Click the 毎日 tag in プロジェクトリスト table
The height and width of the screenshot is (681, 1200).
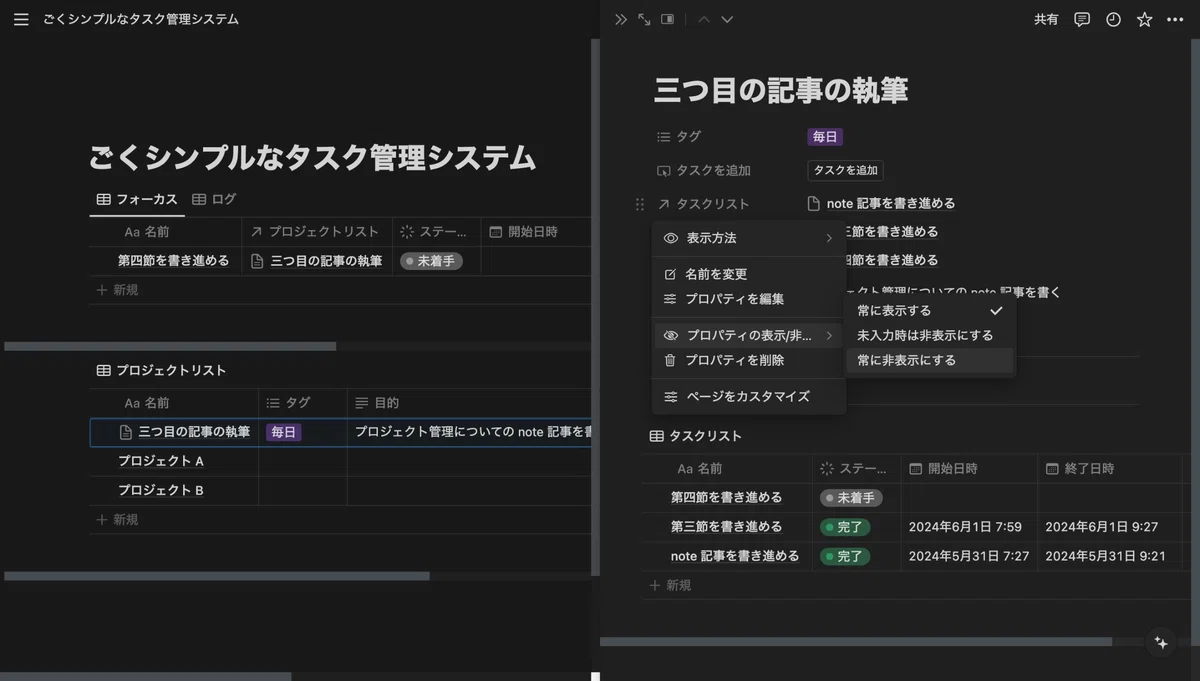284,432
